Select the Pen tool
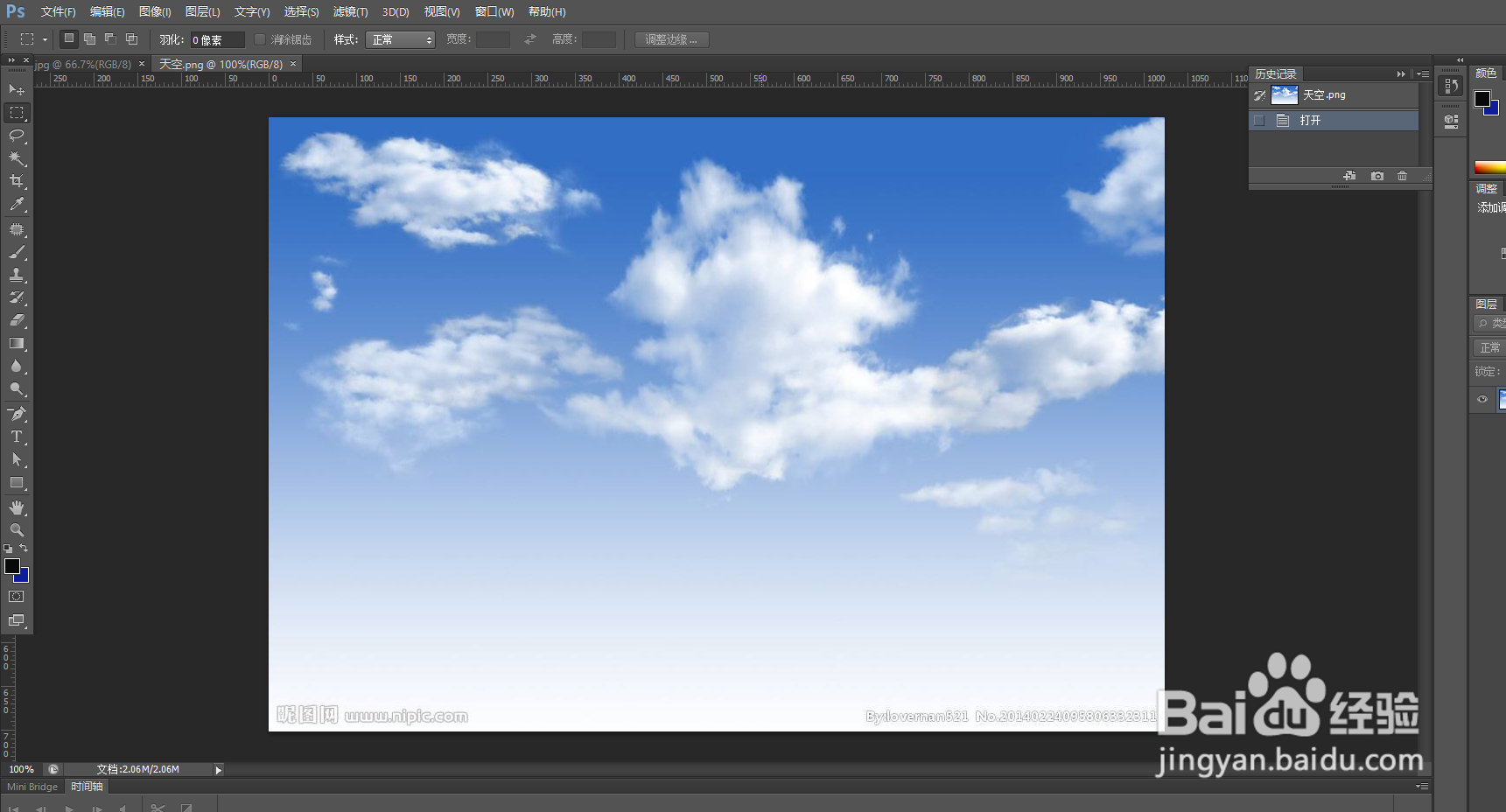Screen dimensions: 1506x812 pyautogui.click(x=17, y=414)
